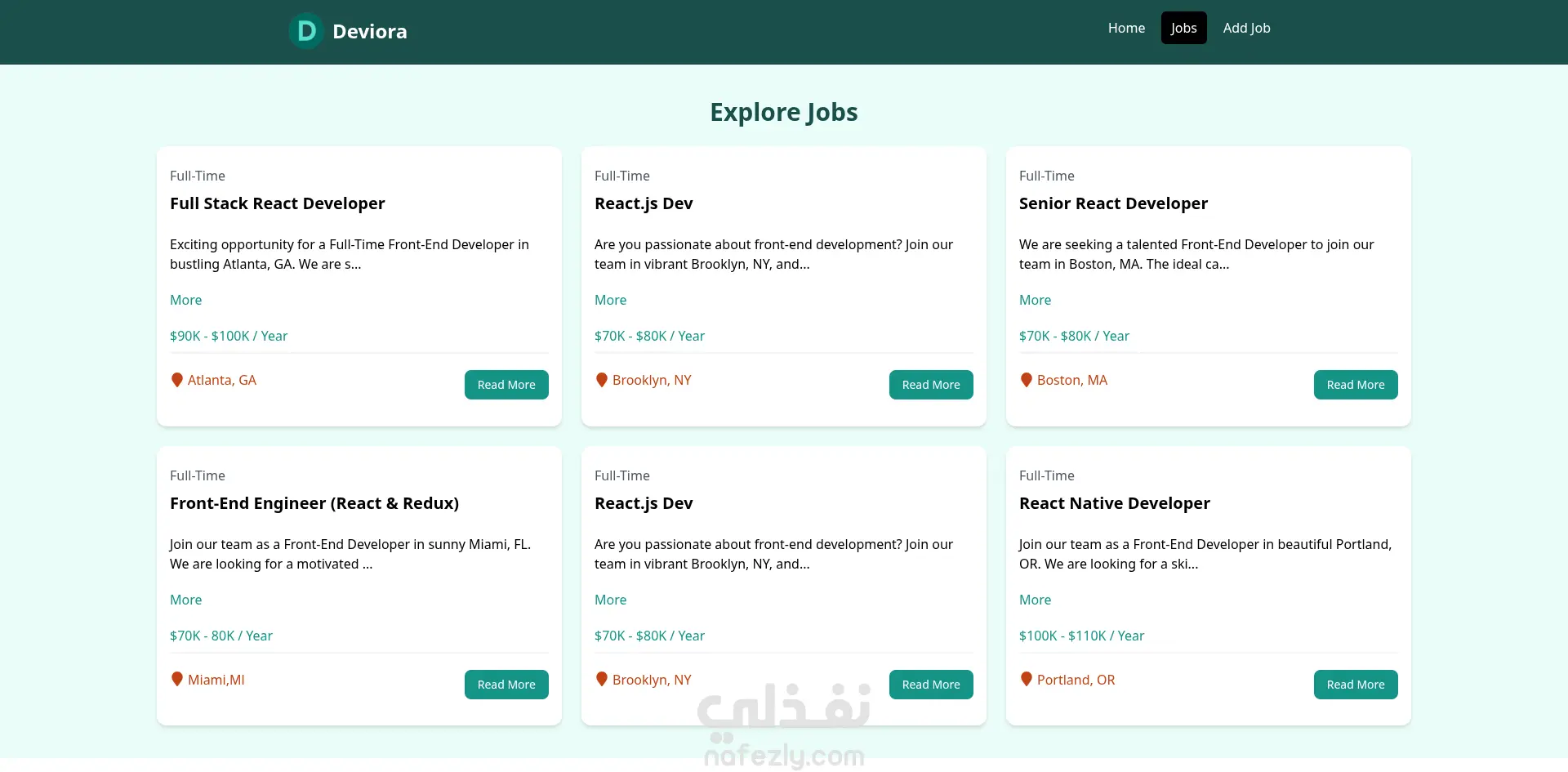Click the Atlanta, GA location pin icon
The width and height of the screenshot is (1568, 772).
click(177, 380)
